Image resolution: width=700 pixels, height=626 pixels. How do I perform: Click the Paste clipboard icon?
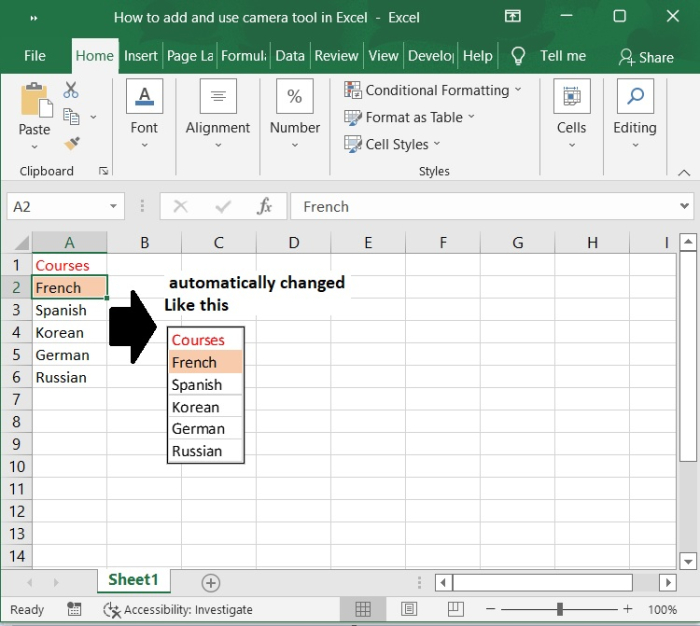coord(34,100)
